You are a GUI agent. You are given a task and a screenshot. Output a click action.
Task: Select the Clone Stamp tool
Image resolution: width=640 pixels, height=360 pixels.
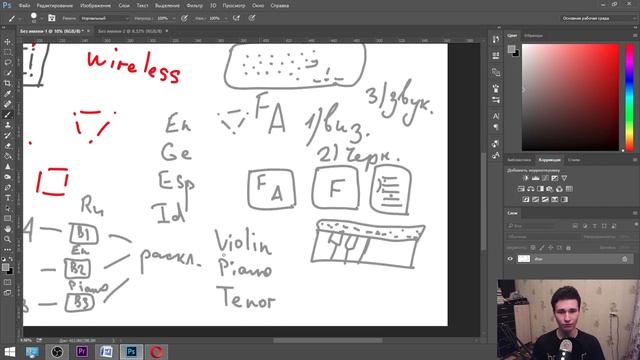tap(7, 125)
